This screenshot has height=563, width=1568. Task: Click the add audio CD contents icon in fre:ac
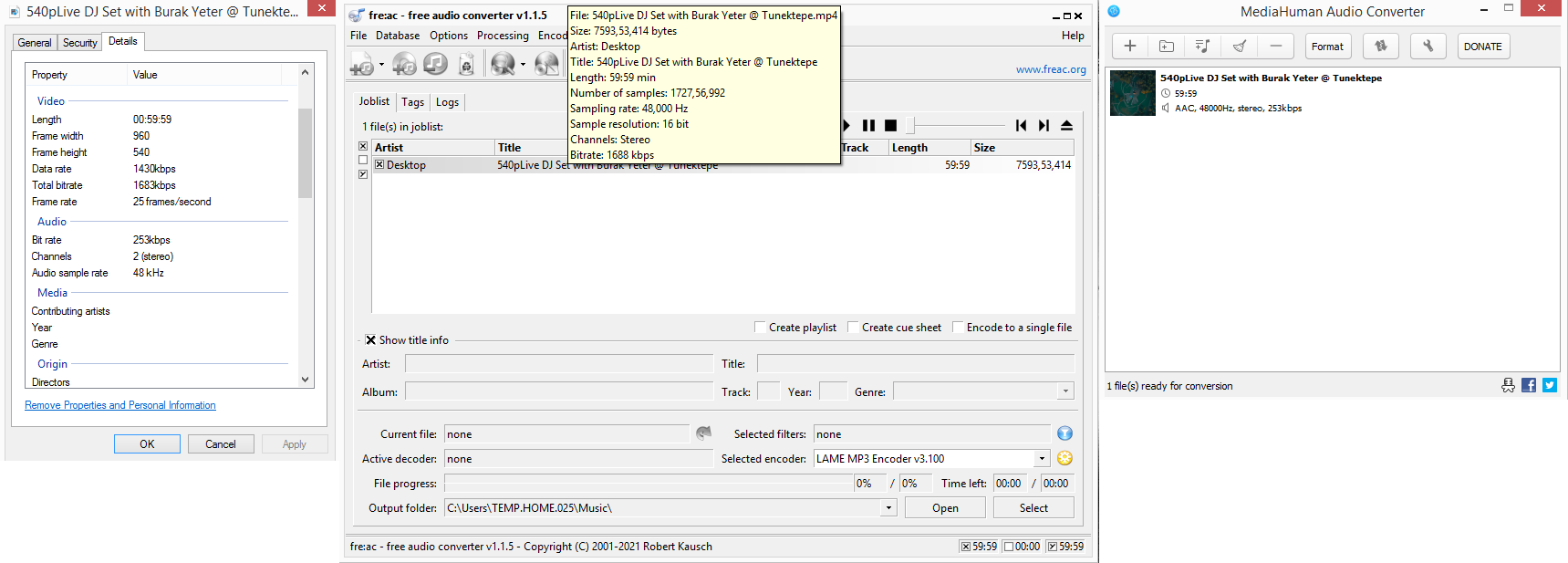[404, 64]
